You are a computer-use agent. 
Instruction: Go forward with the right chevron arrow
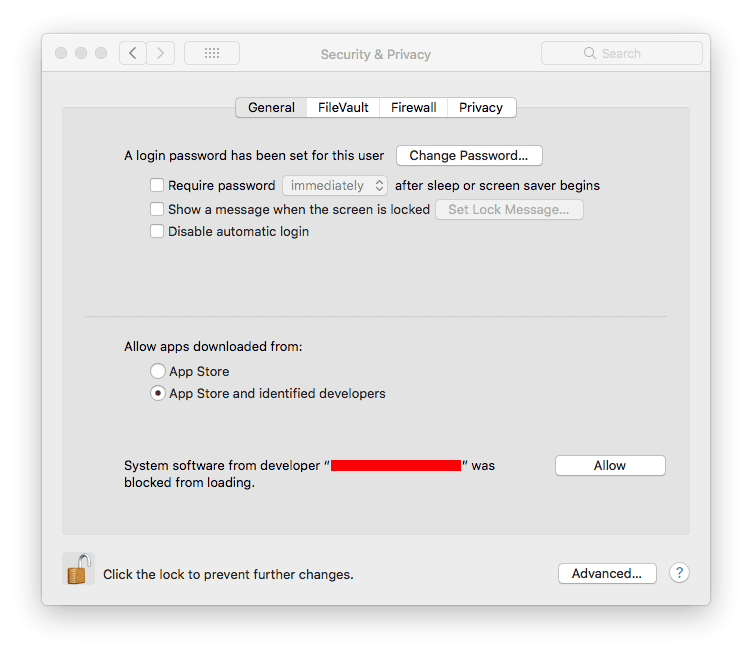pyautogui.click(x=160, y=53)
